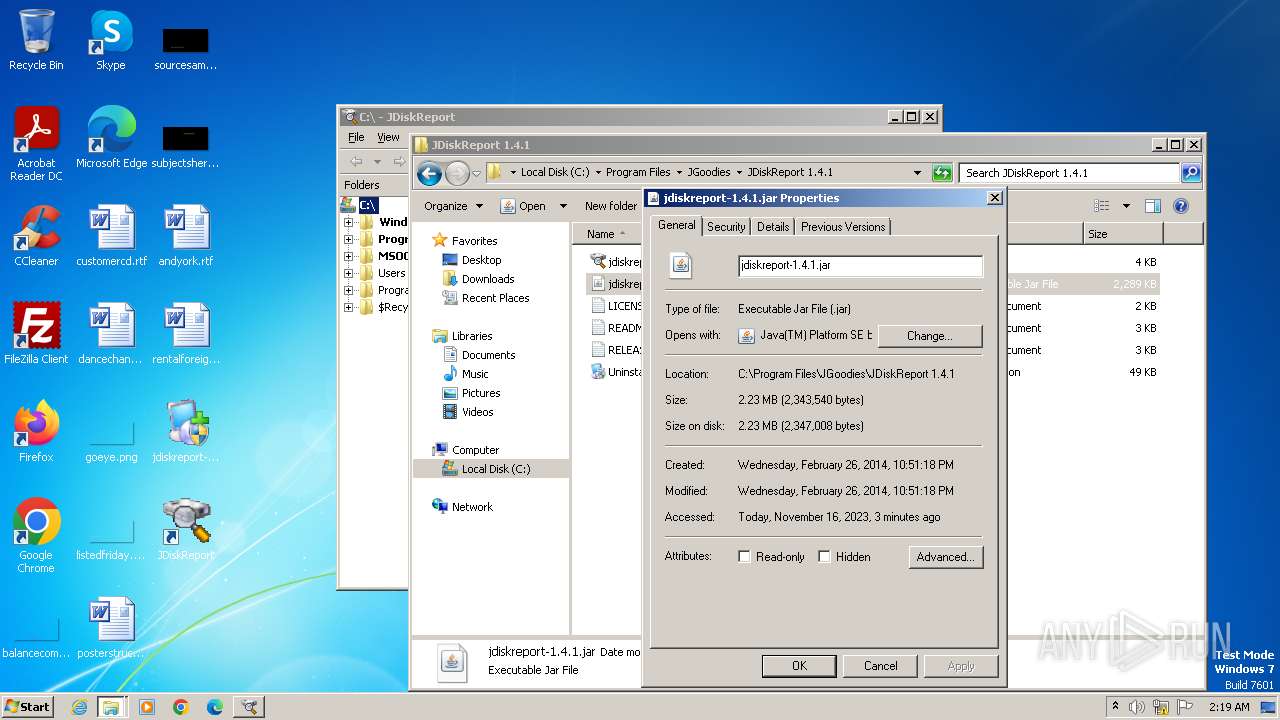The height and width of the screenshot is (720, 1280).
Task: Select andyork.rtf desktop file
Action: click(x=186, y=235)
